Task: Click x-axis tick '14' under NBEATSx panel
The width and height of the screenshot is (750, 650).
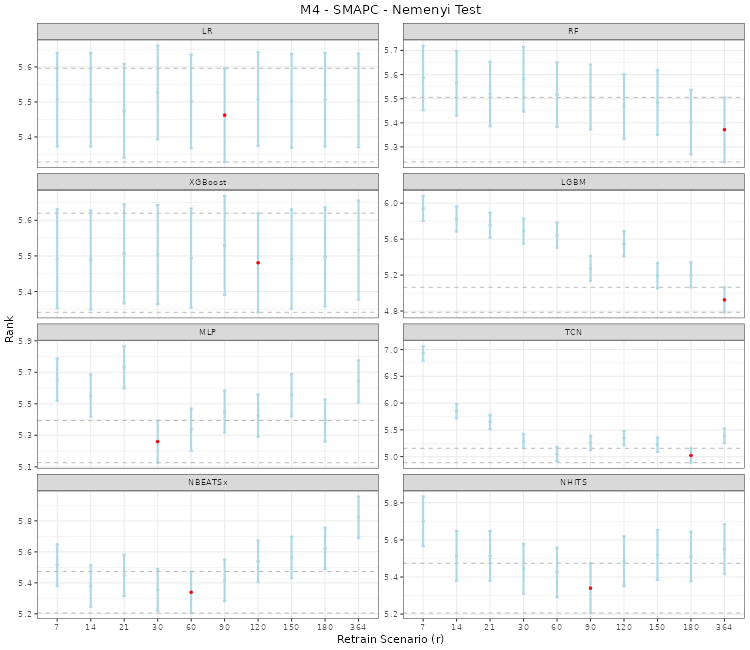Action: [x=90, y=627]
